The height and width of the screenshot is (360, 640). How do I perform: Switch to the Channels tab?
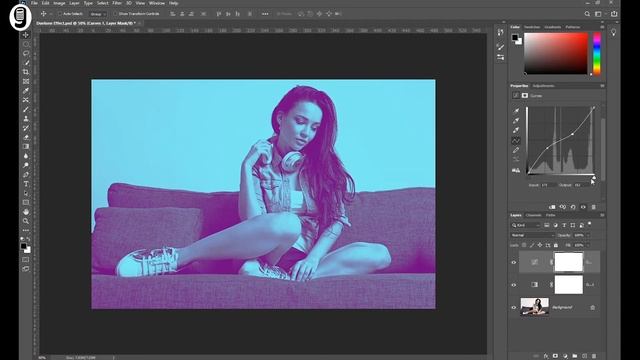tap(533, 215)
